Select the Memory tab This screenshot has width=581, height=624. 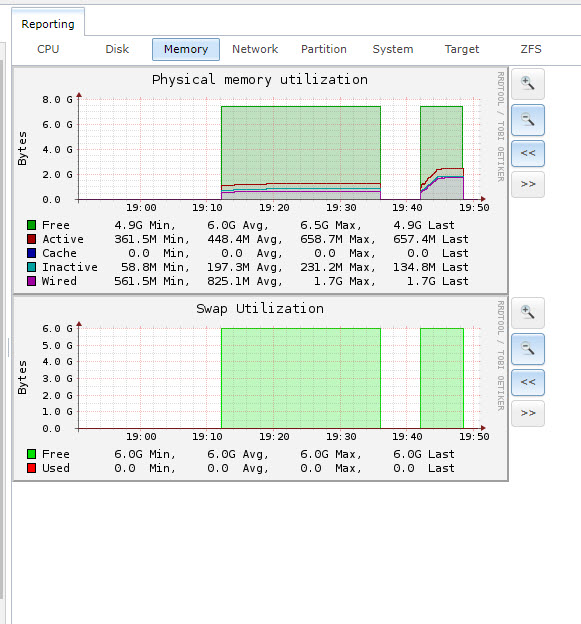186,49
